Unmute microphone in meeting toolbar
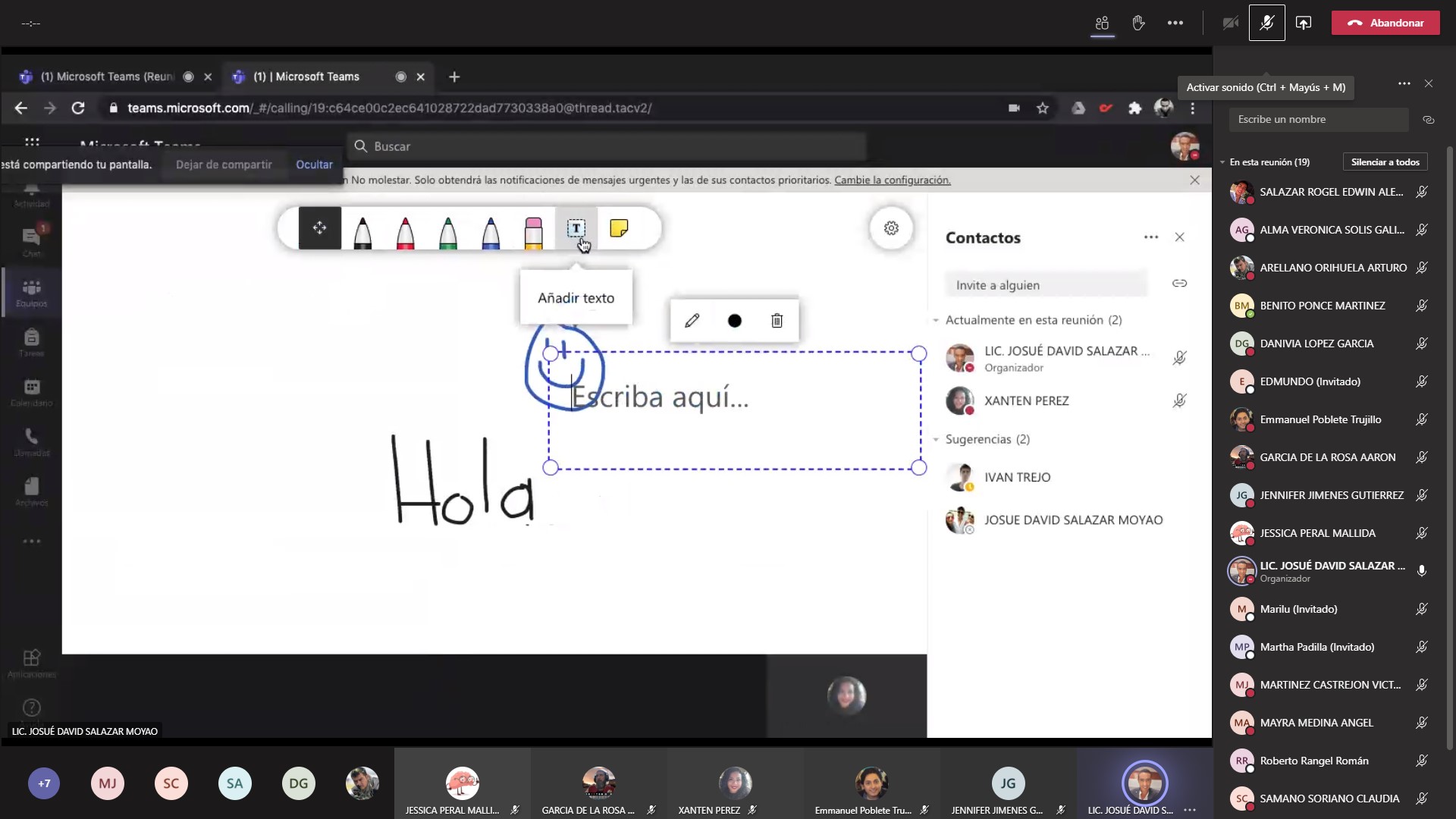The height and width of the screenshot is (819, 1456). (x=1266, y=23)
